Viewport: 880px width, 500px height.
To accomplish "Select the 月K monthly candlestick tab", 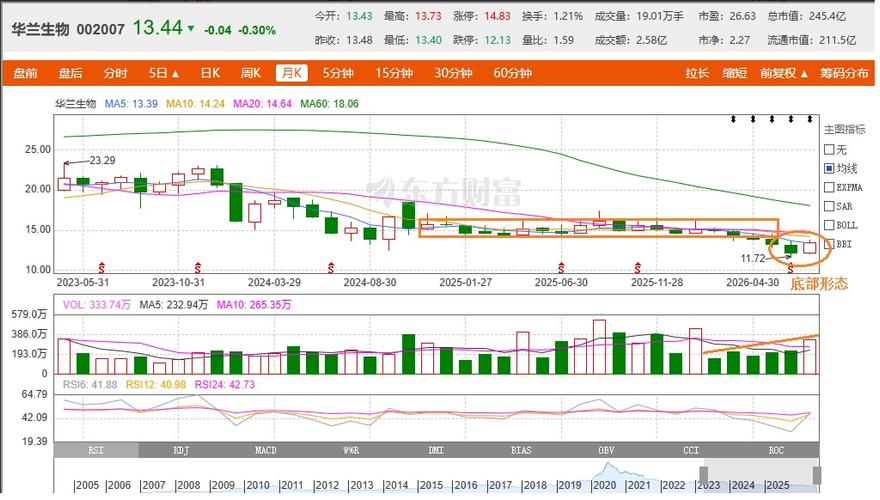I will [x=291, y=73].
